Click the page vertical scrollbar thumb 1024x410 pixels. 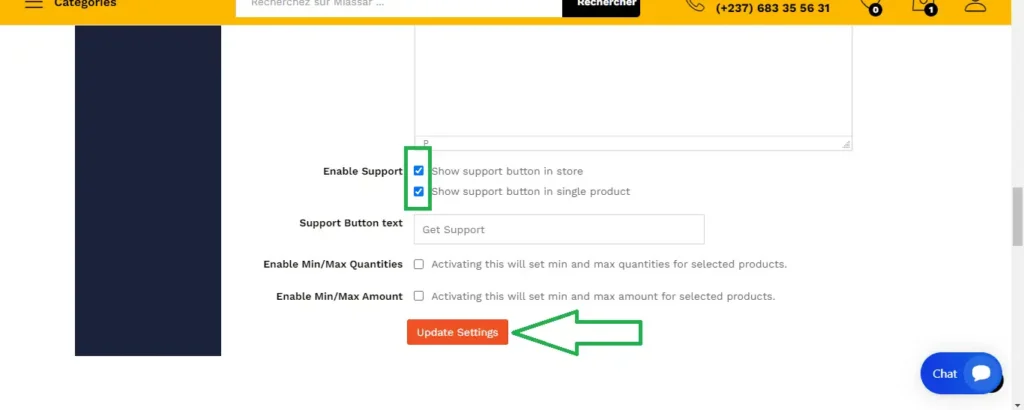tap(1017, 215)
